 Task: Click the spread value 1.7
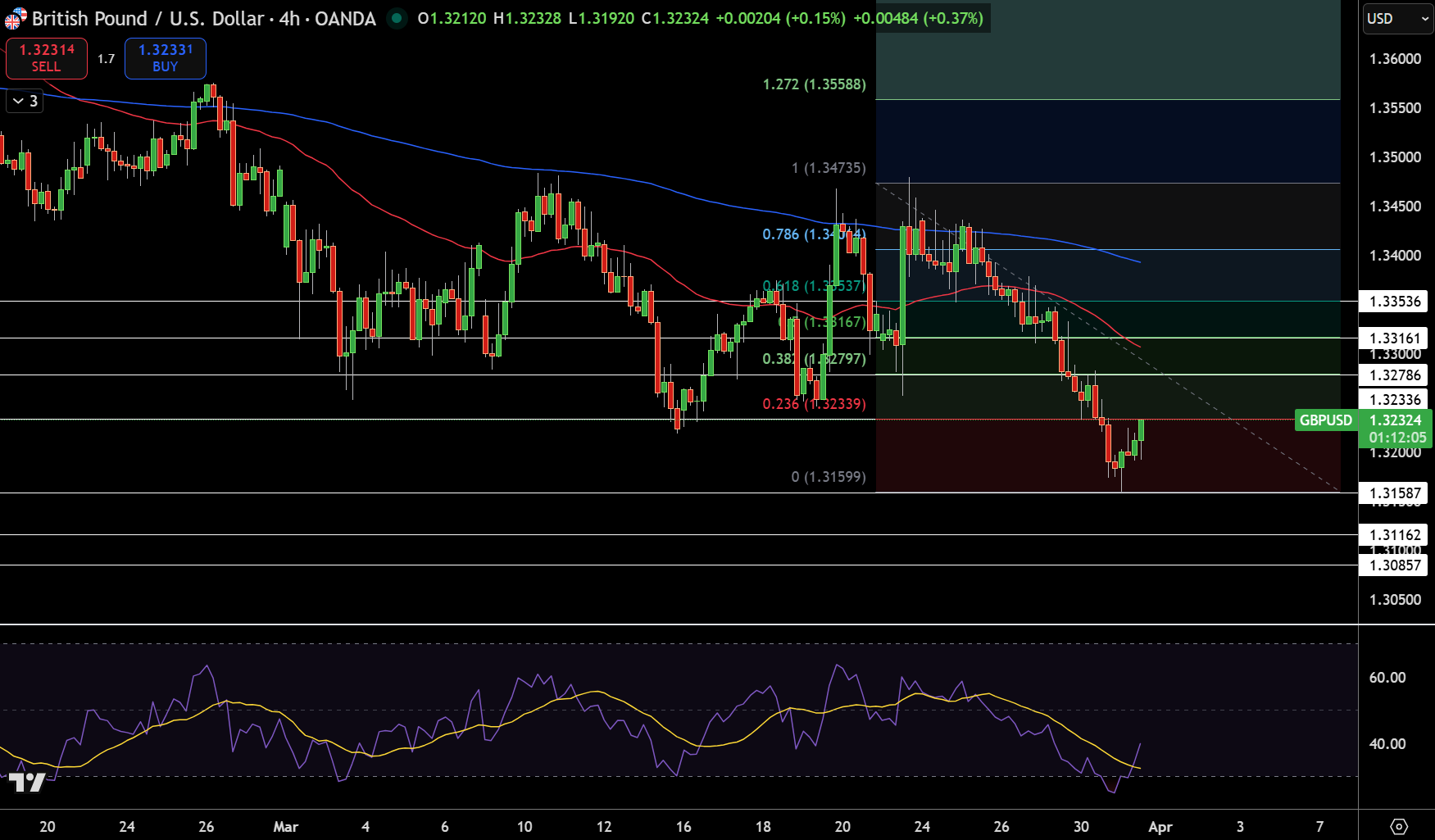[x=106, y=59]
